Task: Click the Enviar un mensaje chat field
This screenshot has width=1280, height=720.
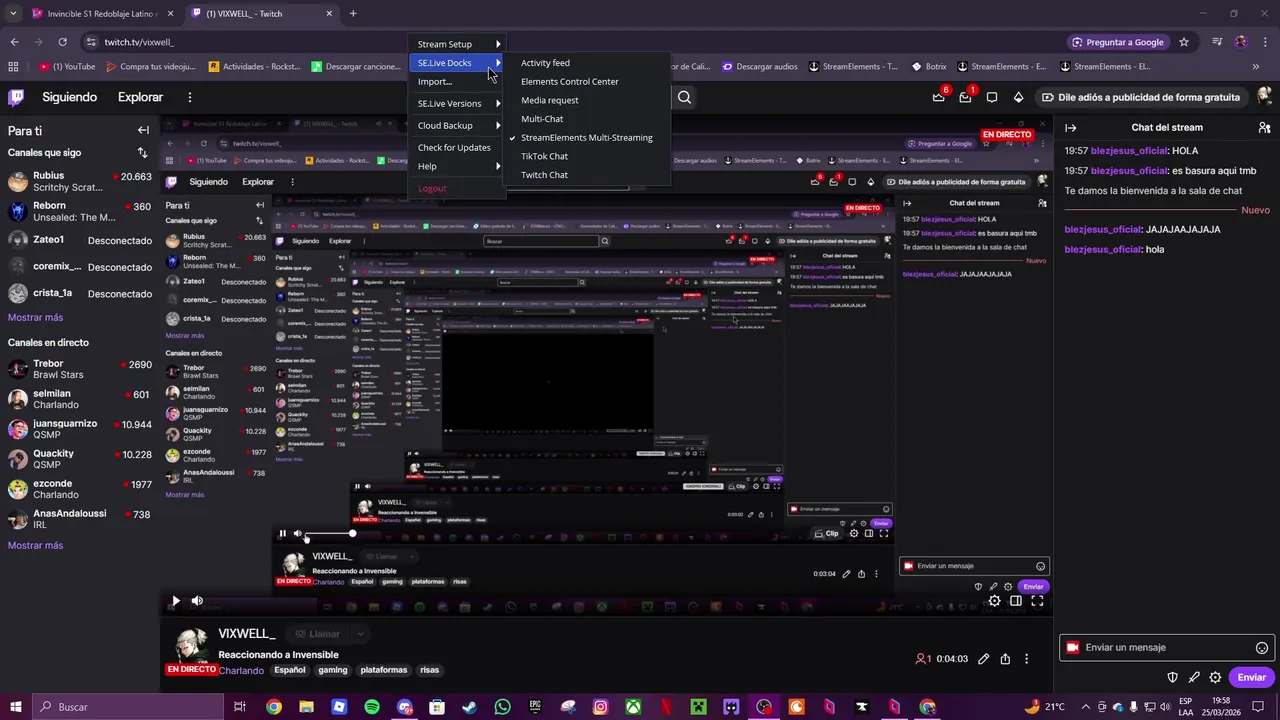Action: 1166,648
